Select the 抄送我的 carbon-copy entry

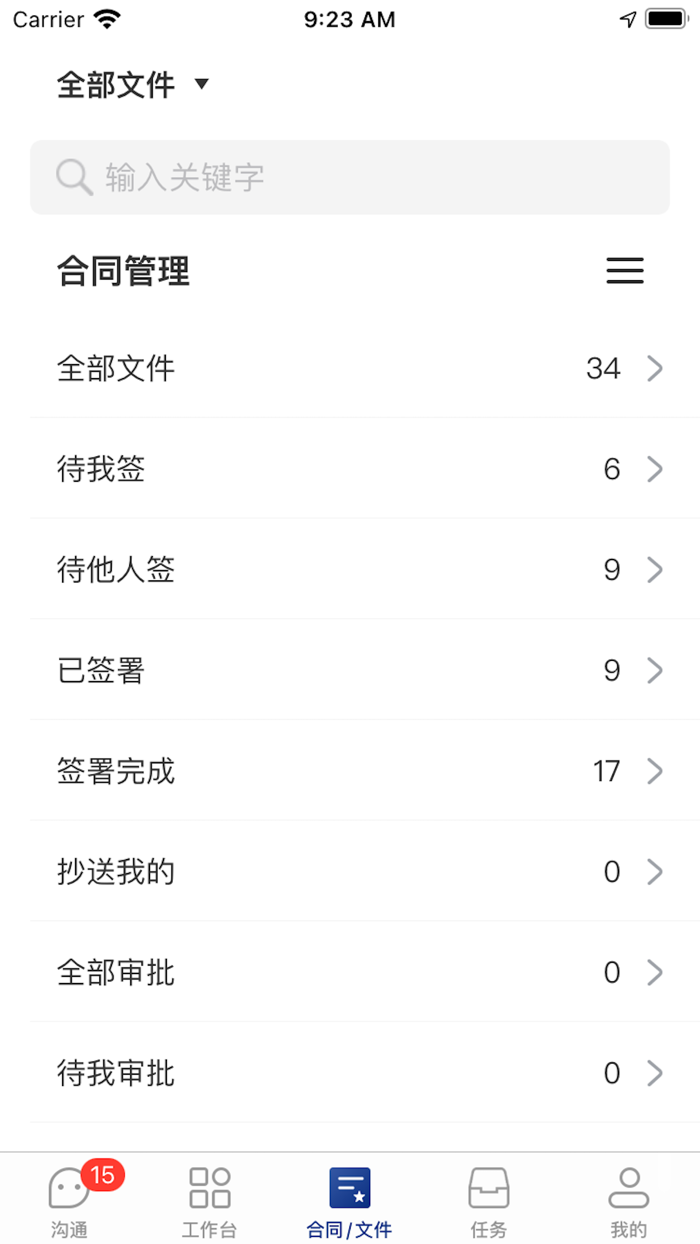350,871
